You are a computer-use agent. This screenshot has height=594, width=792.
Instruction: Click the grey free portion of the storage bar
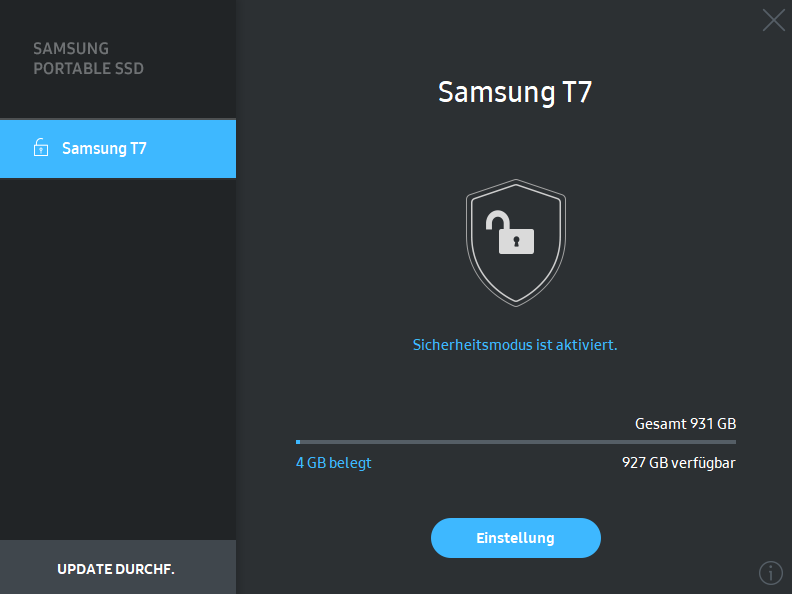coord(518,441)
